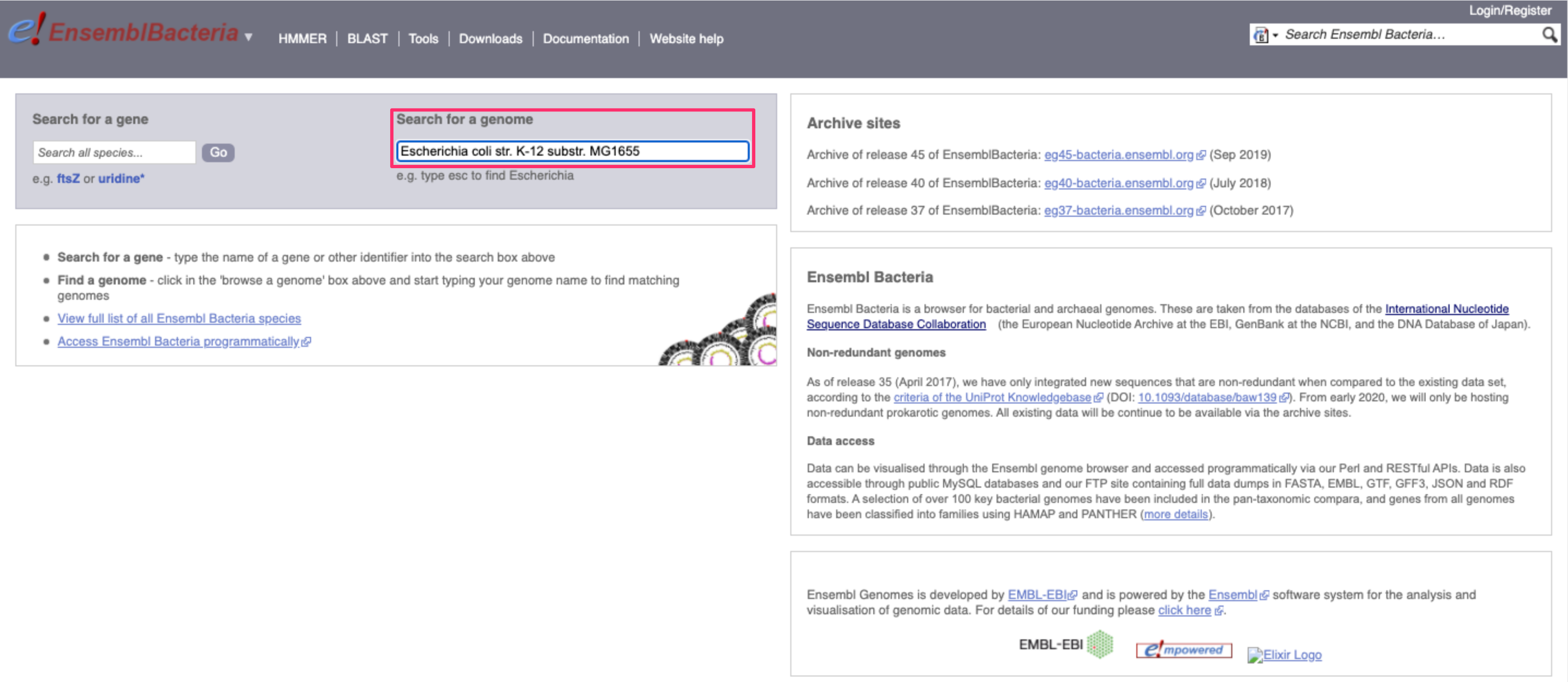1568x682 pixels.
Task: Open DOI 10.1093/database/baw139 link
Action: (x=1207, y=397)
